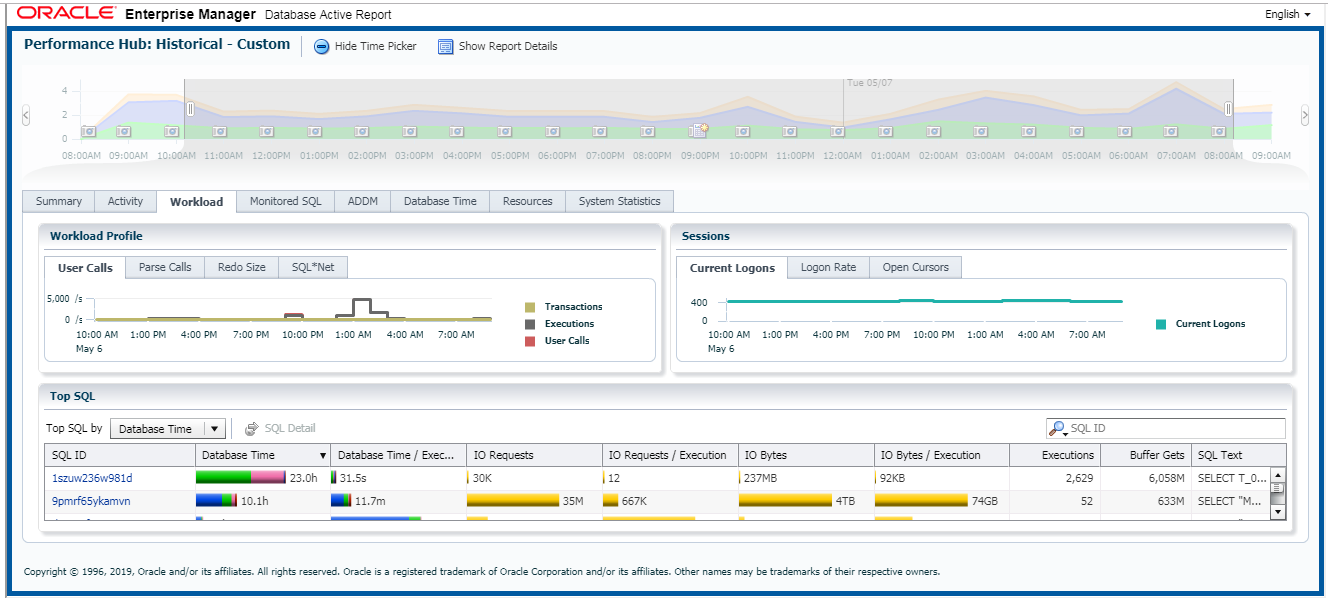
Task: Switch to the Monitored SQL tab
Action: point(284,201)
